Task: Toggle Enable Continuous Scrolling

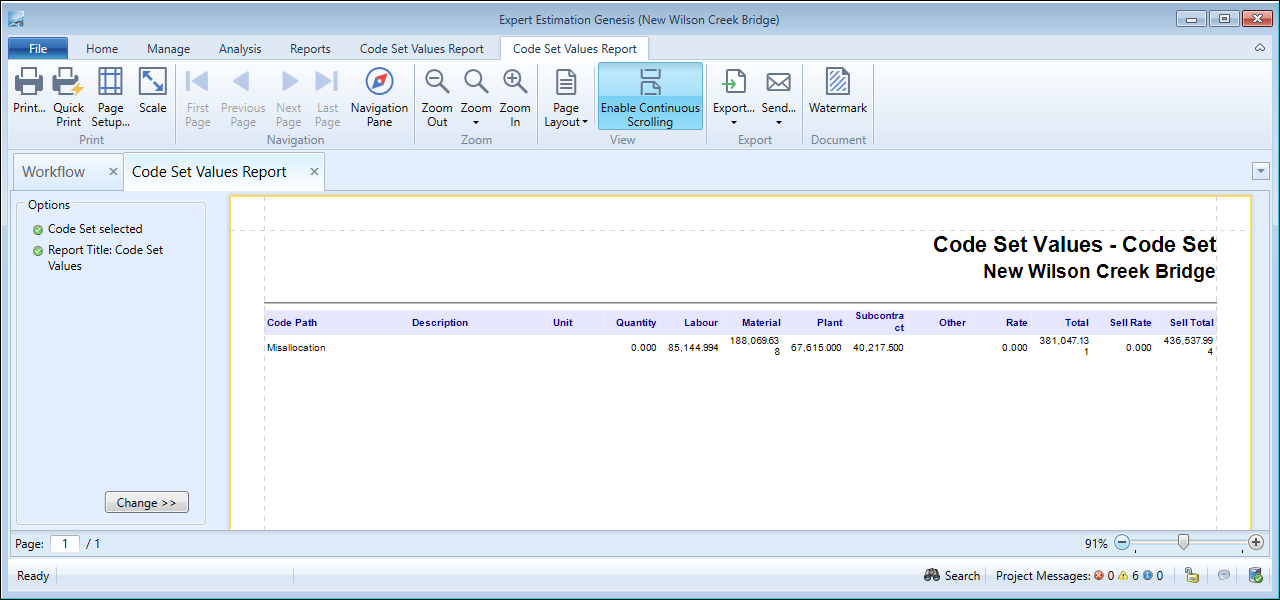Action: 650,97
